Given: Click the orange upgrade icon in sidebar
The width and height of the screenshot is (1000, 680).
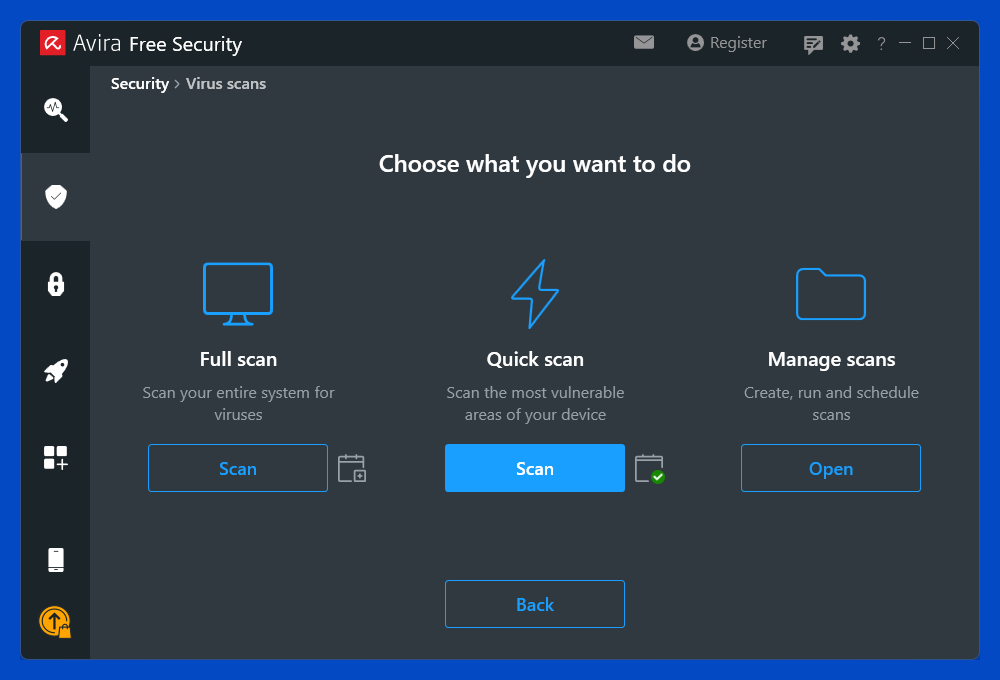Looking at the screenshot, I should coord(55,622).
